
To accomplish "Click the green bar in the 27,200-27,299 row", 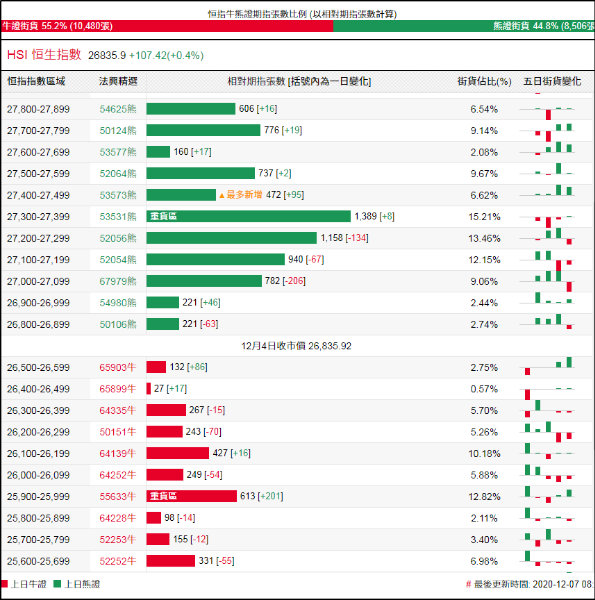I will click(x=231, y=238).
